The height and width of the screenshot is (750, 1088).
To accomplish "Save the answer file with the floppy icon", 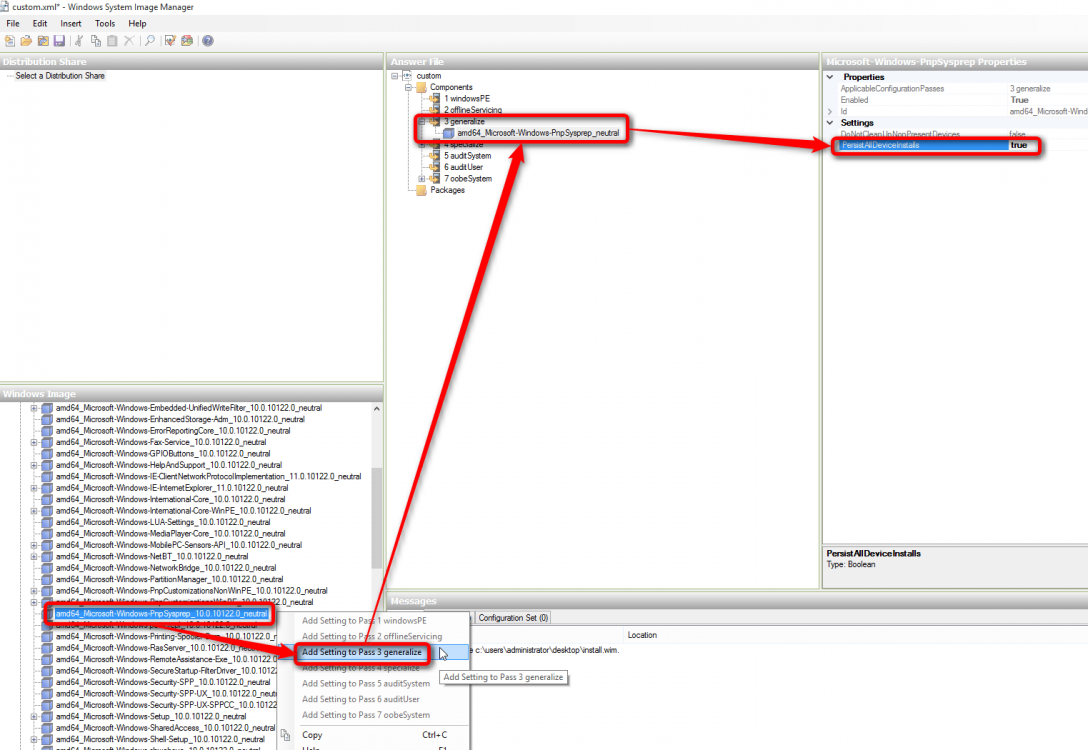I will (x=59, y=41).
